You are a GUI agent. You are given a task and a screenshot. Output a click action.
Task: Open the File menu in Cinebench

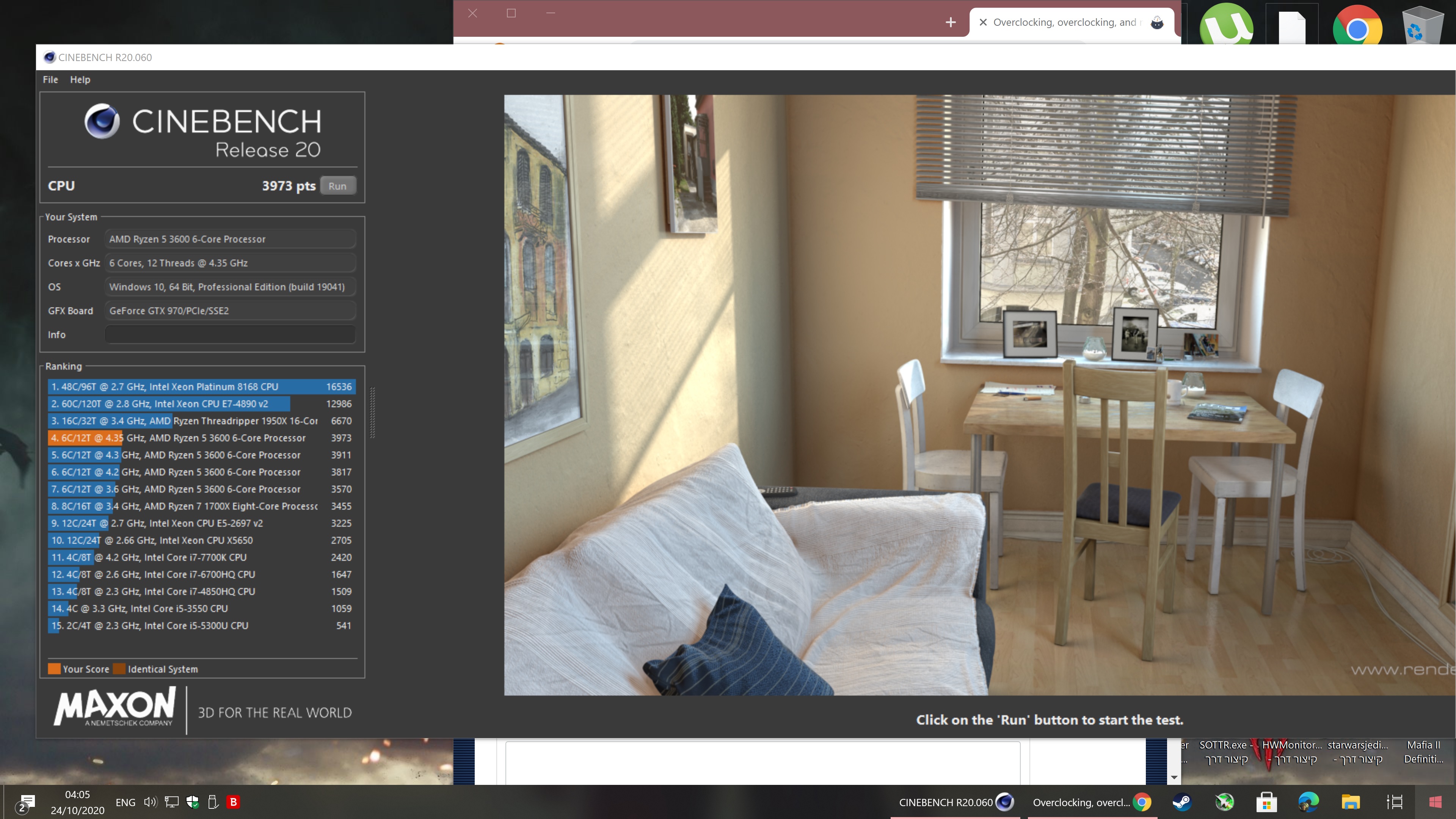tap(50, 80)
